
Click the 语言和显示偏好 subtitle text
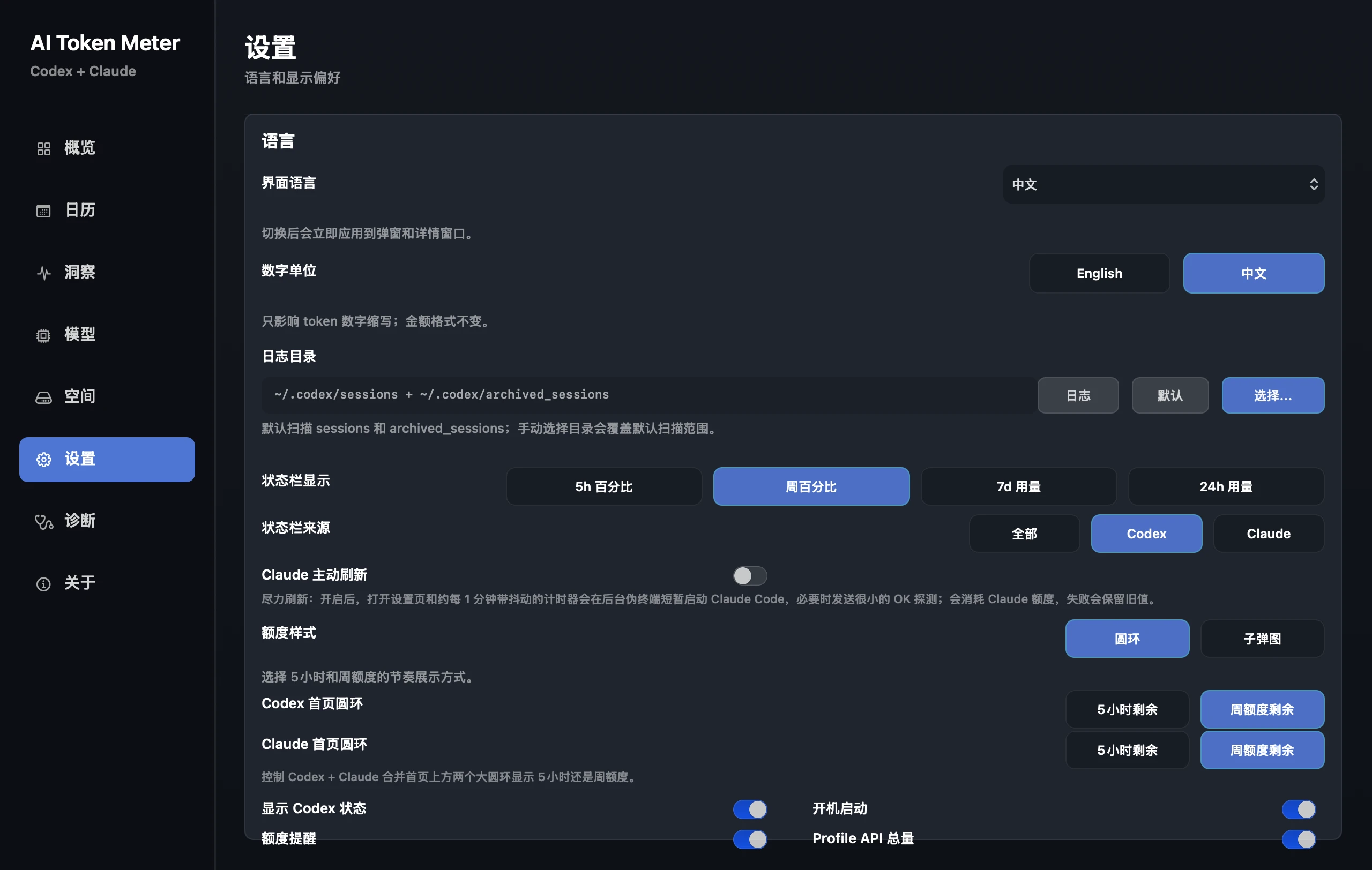292,78
